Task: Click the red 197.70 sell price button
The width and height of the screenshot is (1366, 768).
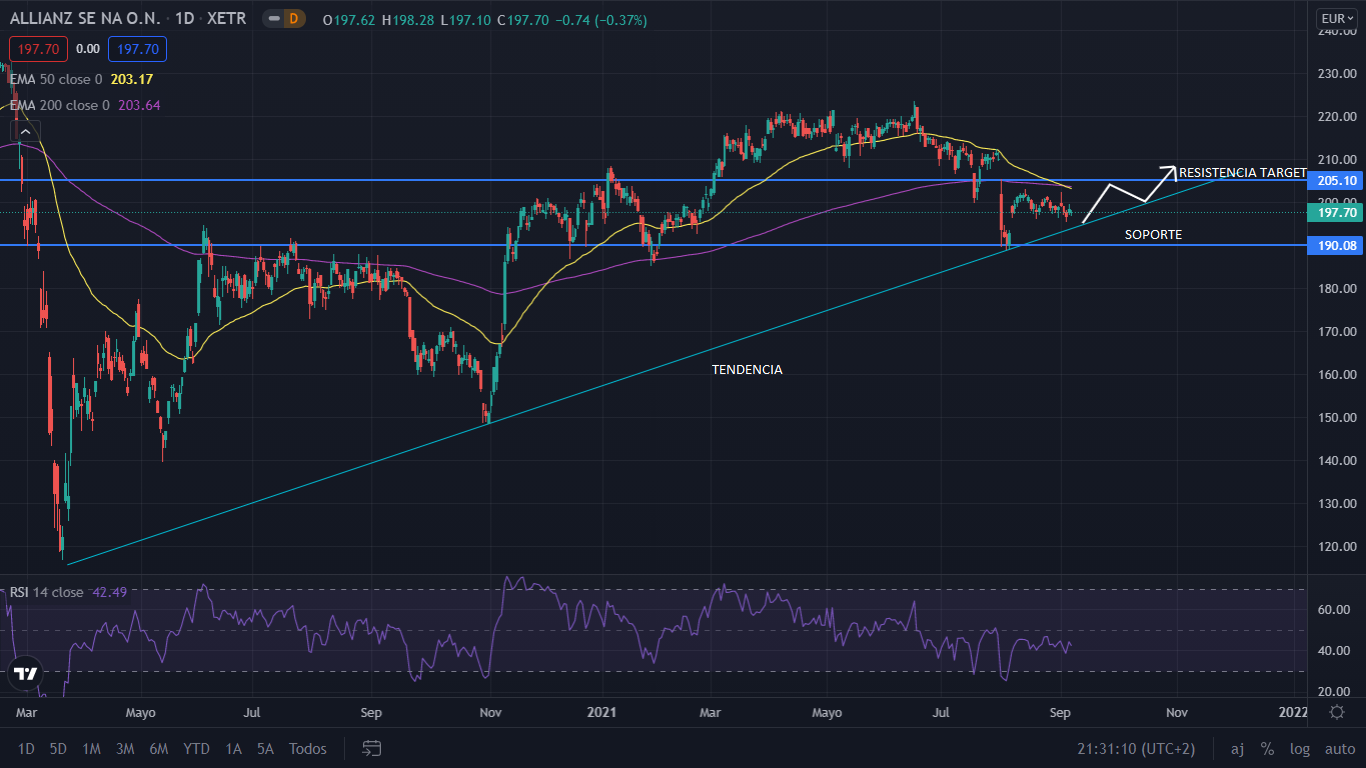Action: click(38, 49)
